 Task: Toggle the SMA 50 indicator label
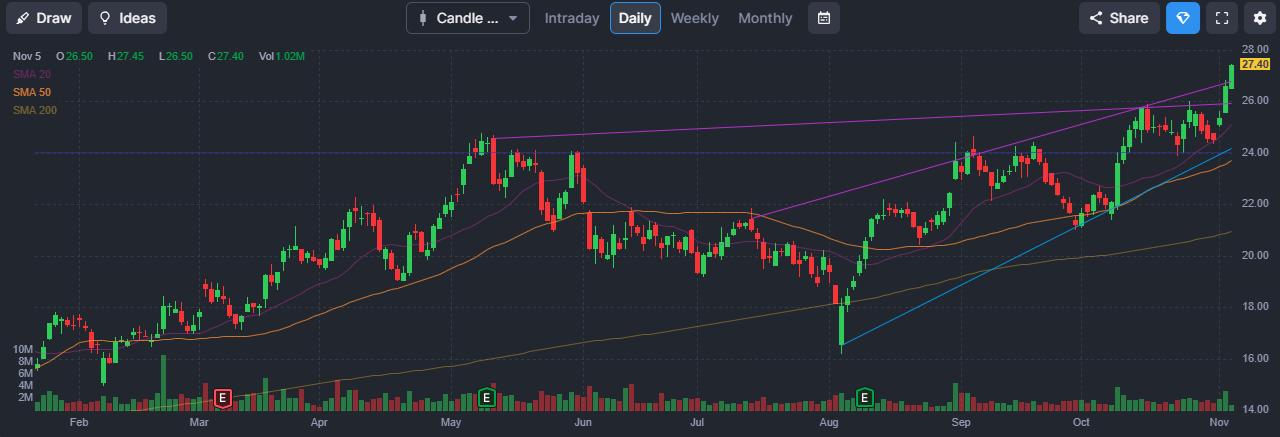(x=32, y=92)
